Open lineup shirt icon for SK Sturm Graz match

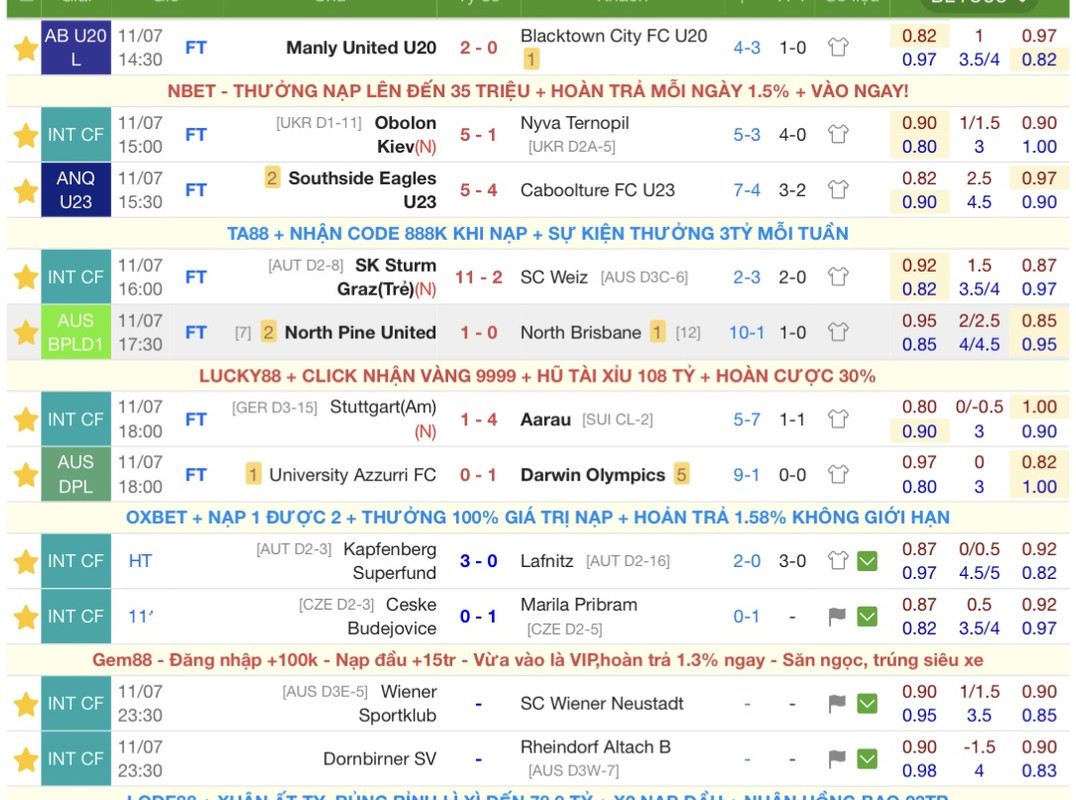click(x=837, y=277)
